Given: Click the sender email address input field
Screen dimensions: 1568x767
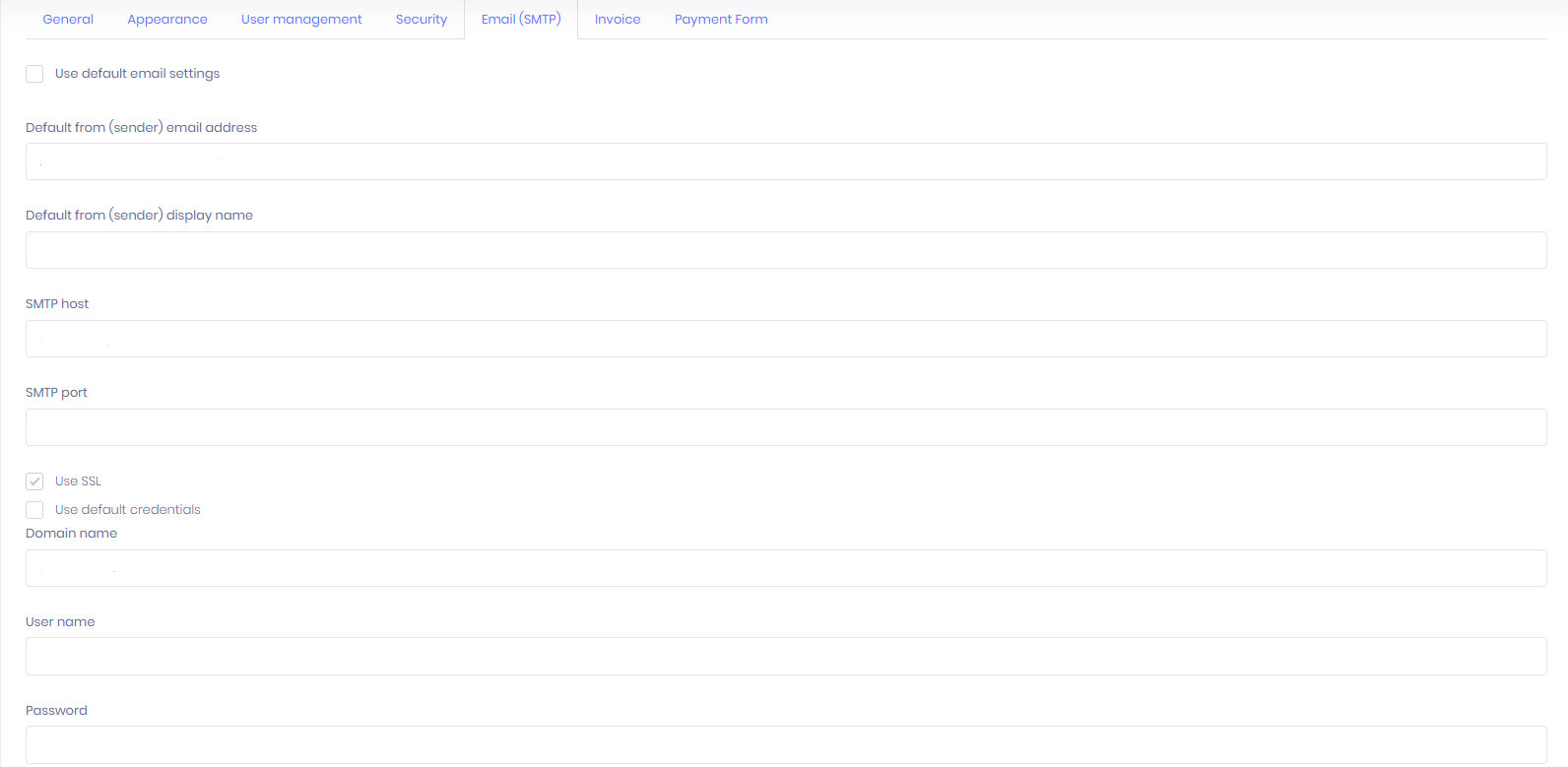Looking at the screenshot, I should tap(786, 161).
